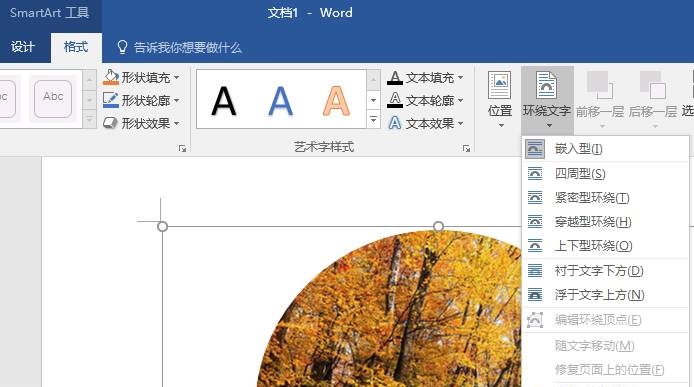Image resolution: width=694 pixels, height=387 pixels.
Task: Select the blue A WordArt style
Action: click(x=281, y=101)
